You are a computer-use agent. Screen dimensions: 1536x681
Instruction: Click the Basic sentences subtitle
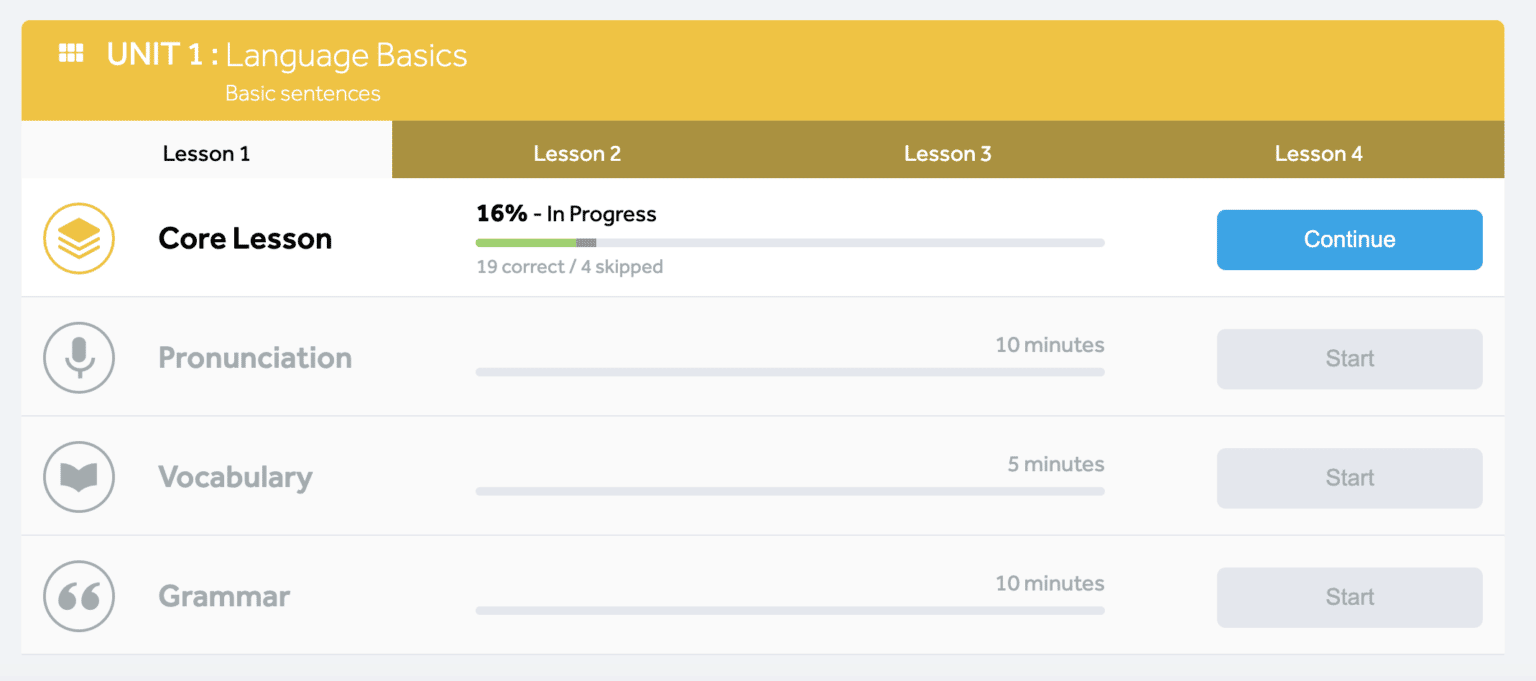[x=301, y=93]
